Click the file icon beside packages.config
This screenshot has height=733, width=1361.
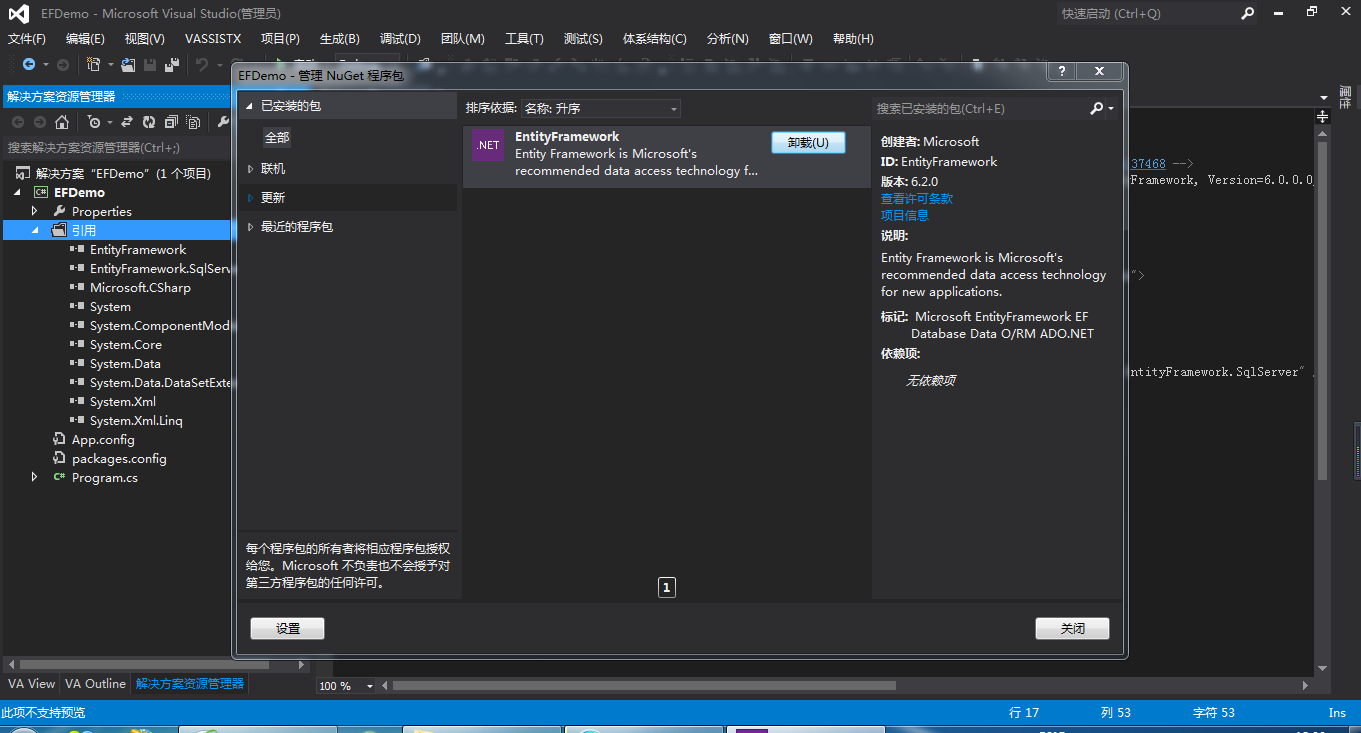point(59,458)
